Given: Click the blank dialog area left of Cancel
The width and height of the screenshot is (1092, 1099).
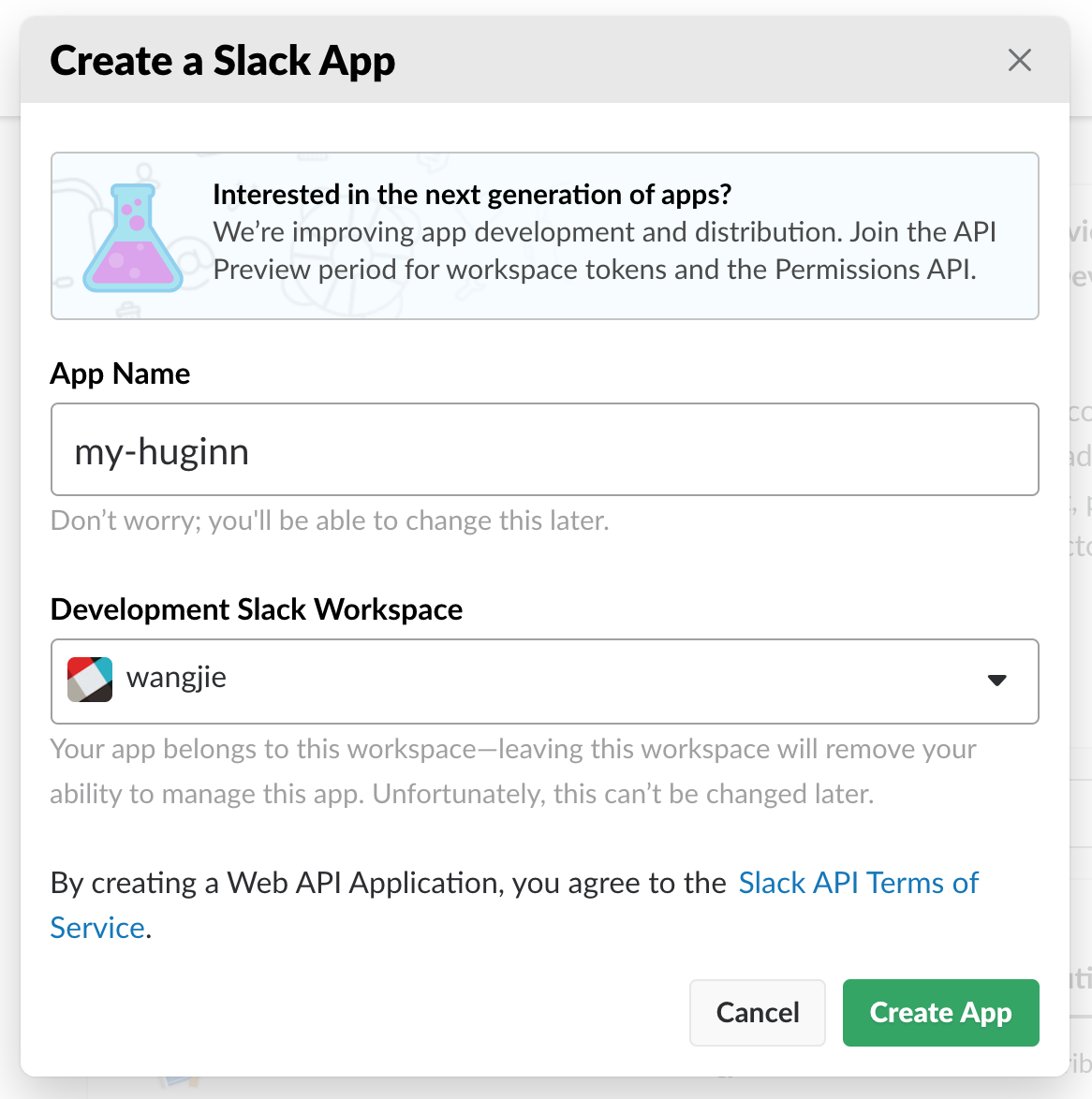Looking at the screenshot, I should (375, 1013).
